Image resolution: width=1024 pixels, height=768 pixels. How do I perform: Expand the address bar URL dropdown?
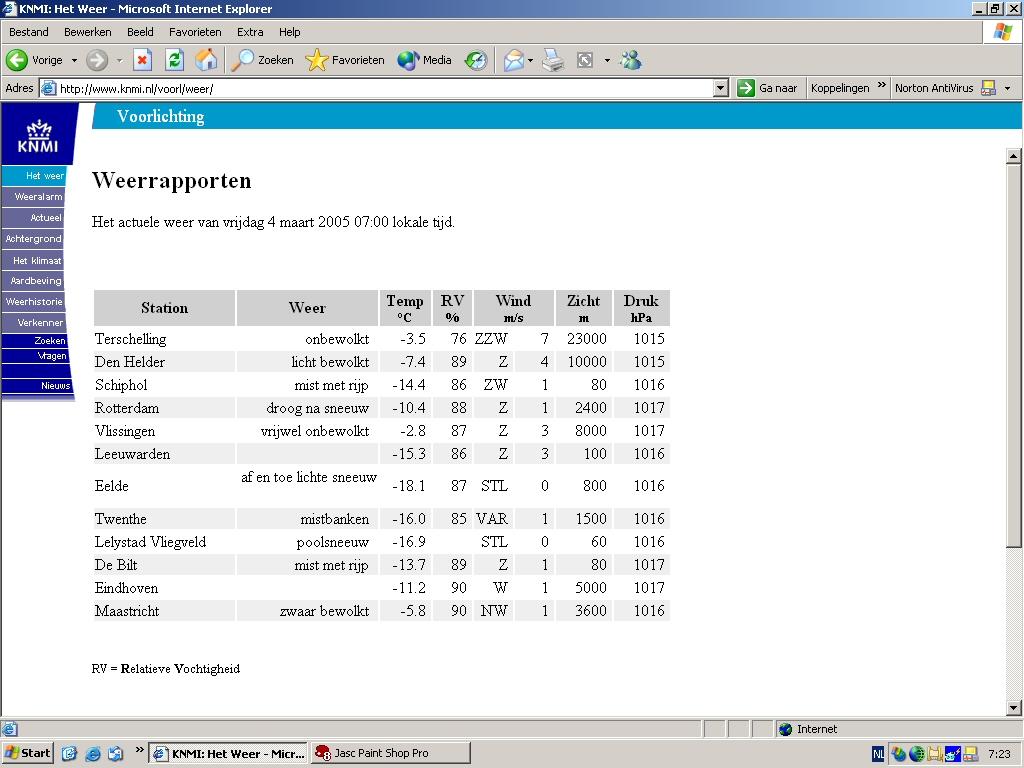tap(721, 88)
